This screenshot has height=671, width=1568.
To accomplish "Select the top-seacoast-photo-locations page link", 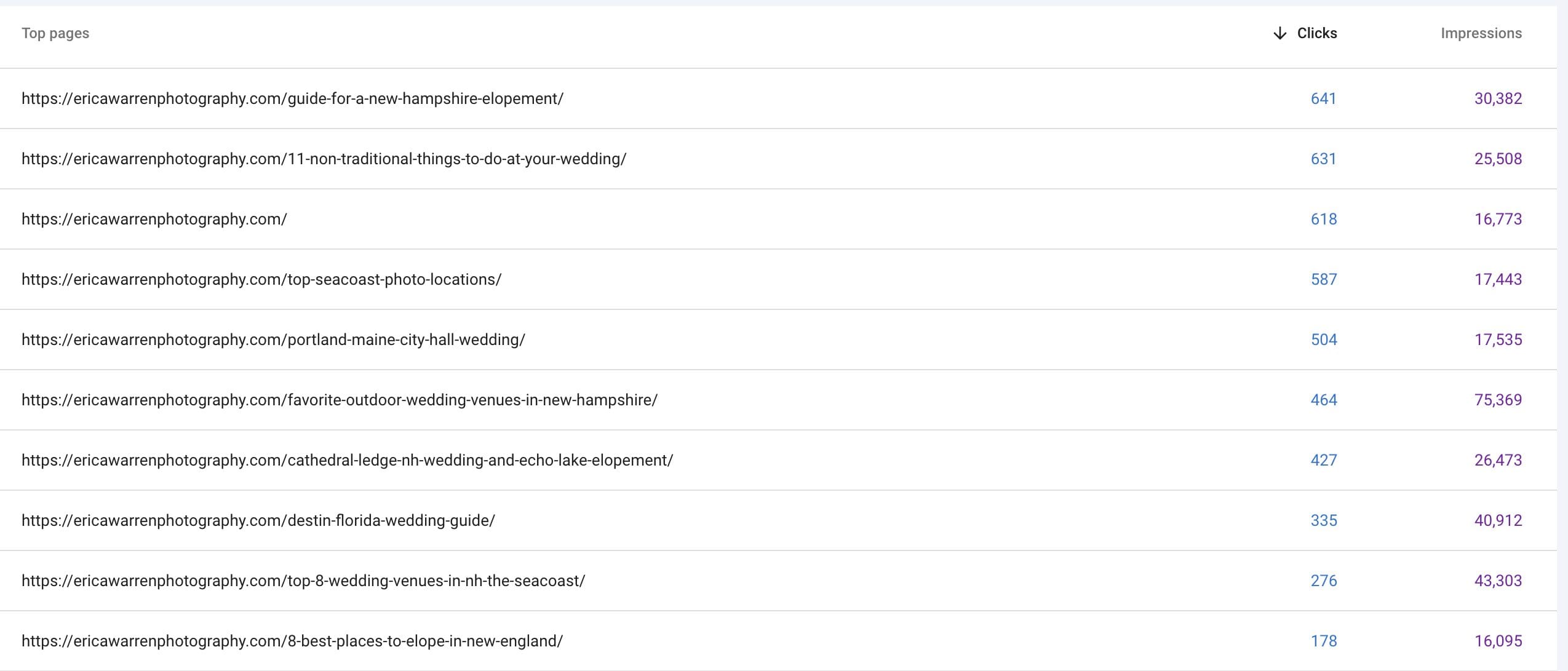I will (x=261, y=279).
